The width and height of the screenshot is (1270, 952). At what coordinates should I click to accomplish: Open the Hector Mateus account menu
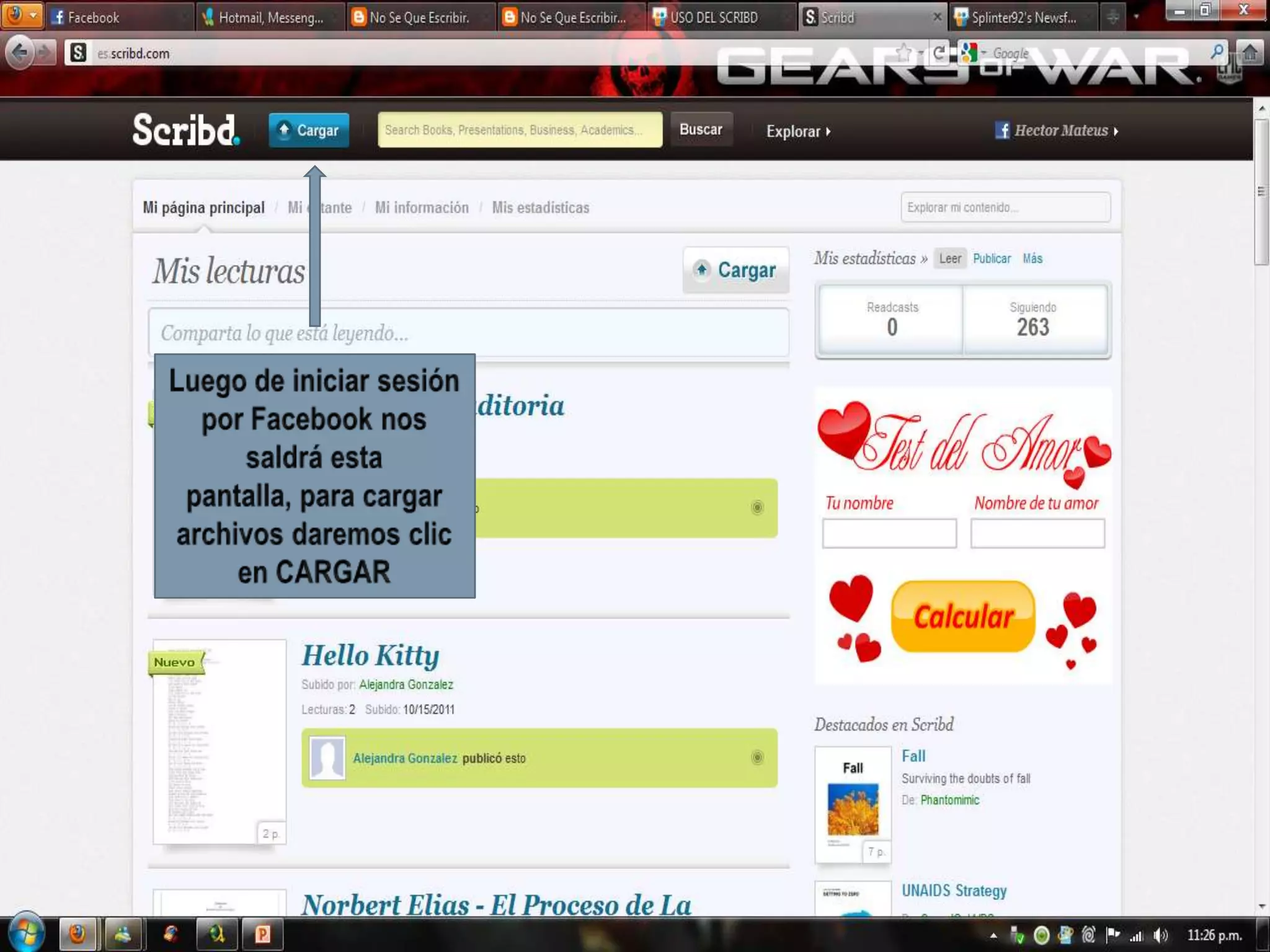point(1057,131)
